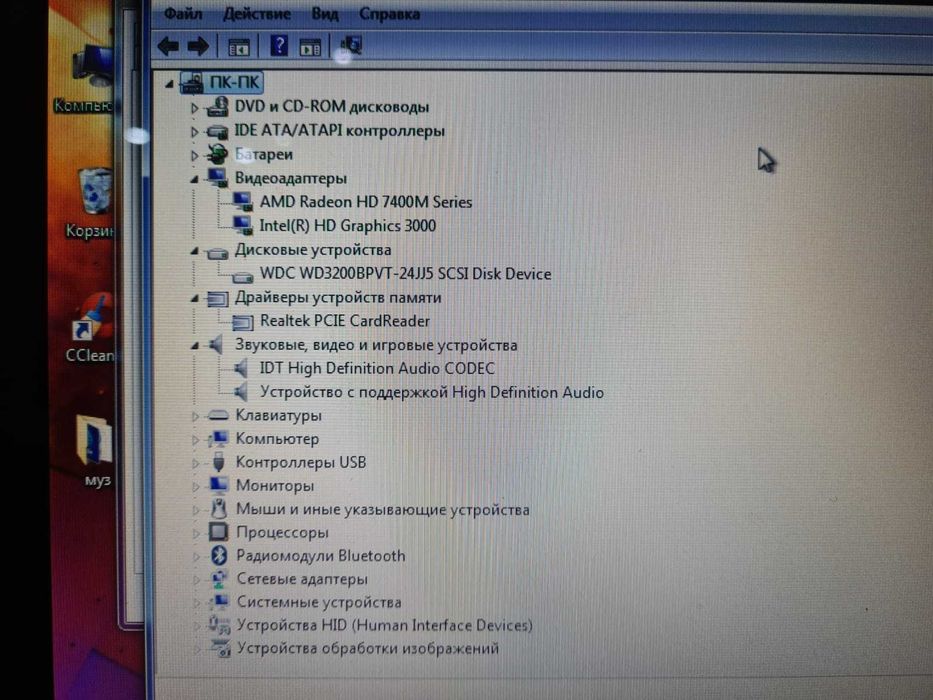Select IDT High Definition Audio CODEC
This screenshot has width=933, height=700.
click(377, 368)
